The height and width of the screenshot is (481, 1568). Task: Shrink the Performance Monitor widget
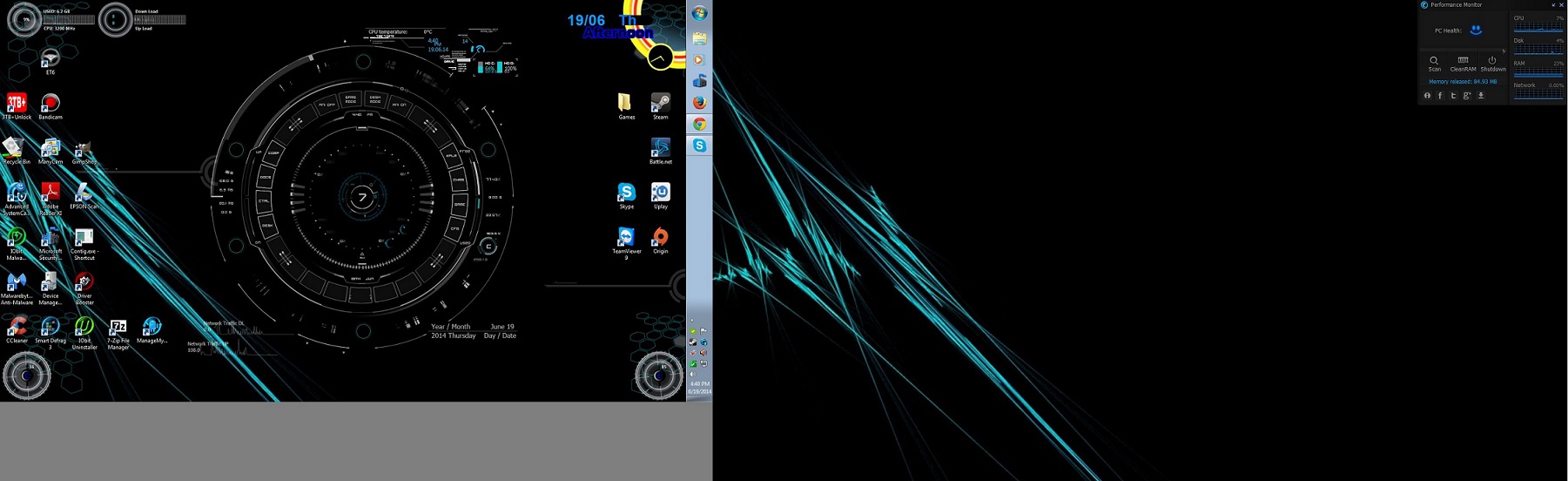click(x=1553, y=5)
